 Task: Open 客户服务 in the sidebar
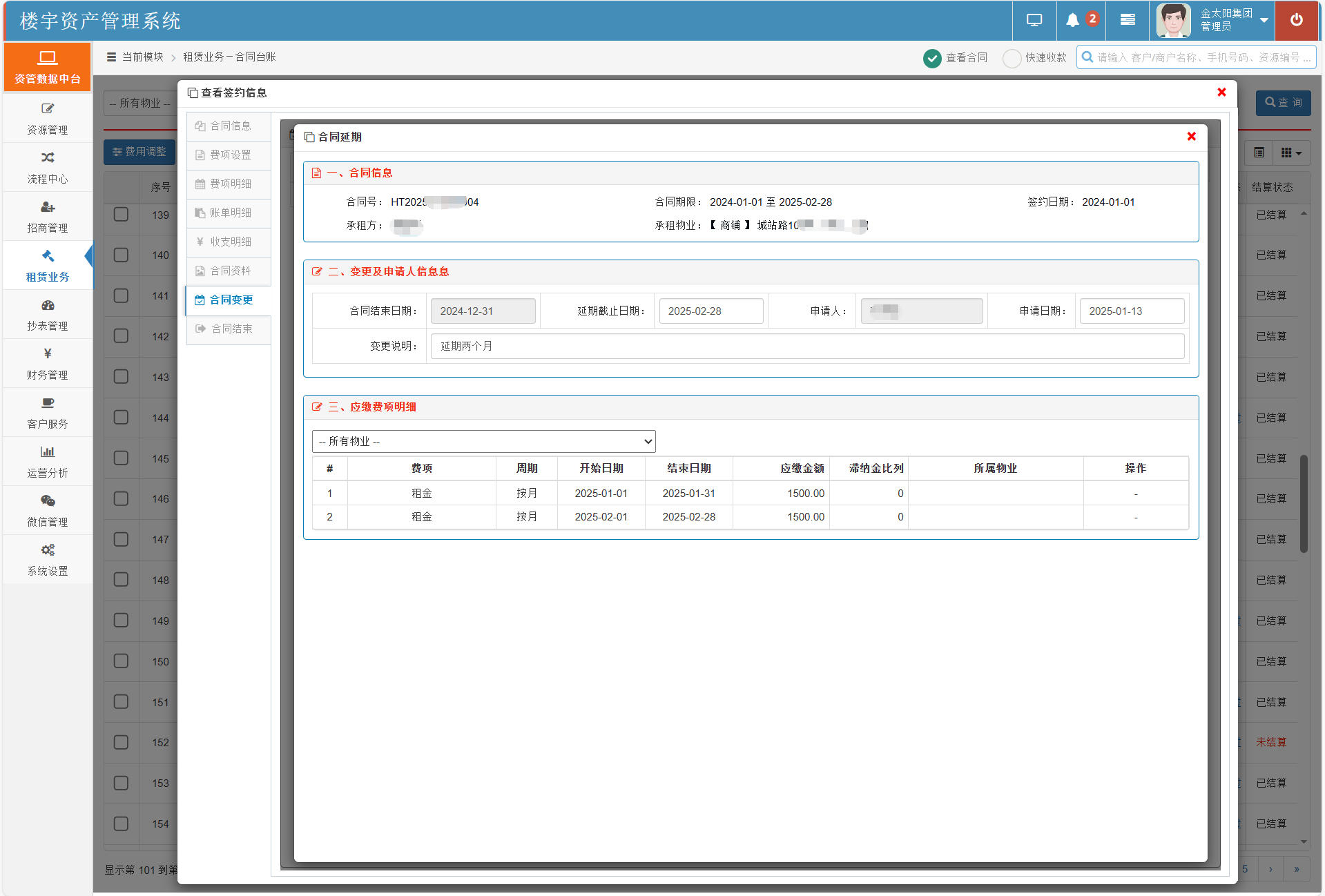tap(48, 413)
